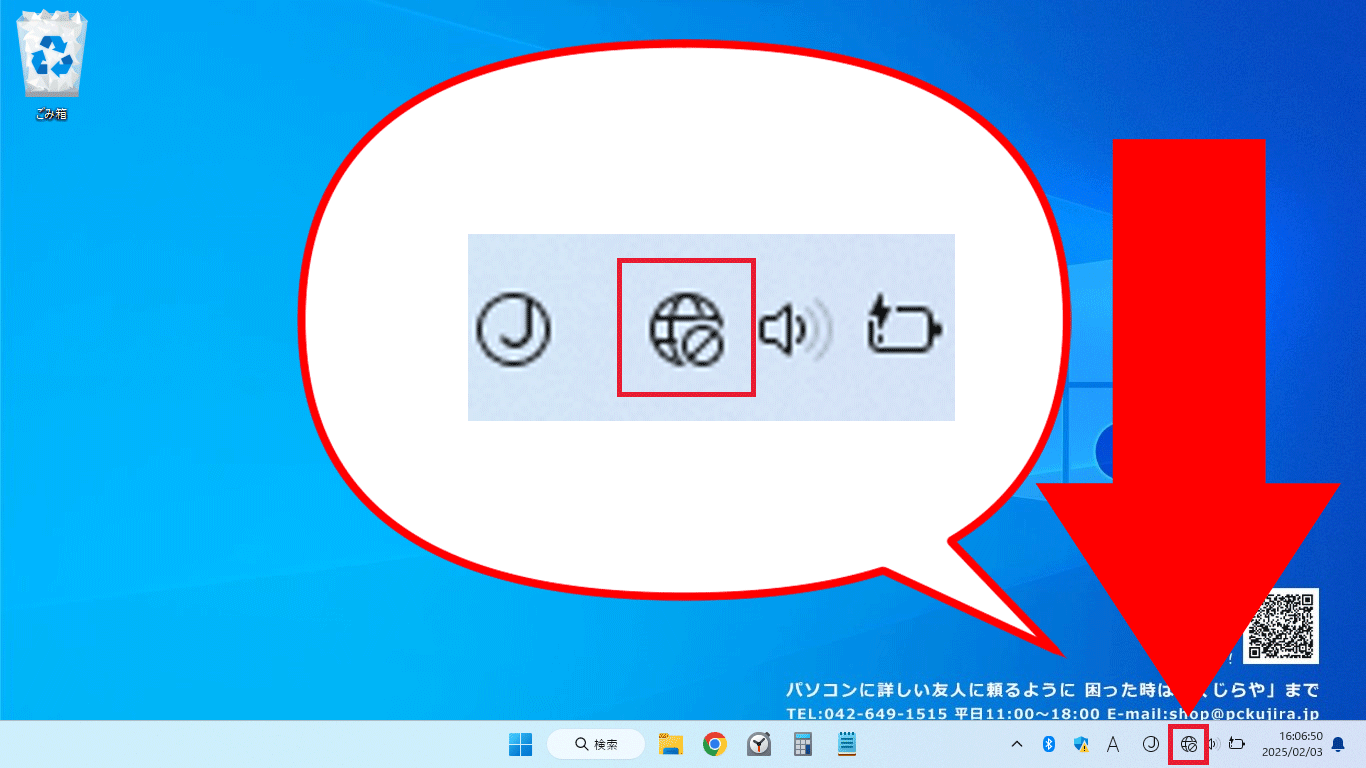Viewport: 1366px width, 768px height.
Task: Click the battery status tray icon
Action: coord(1237,744)
